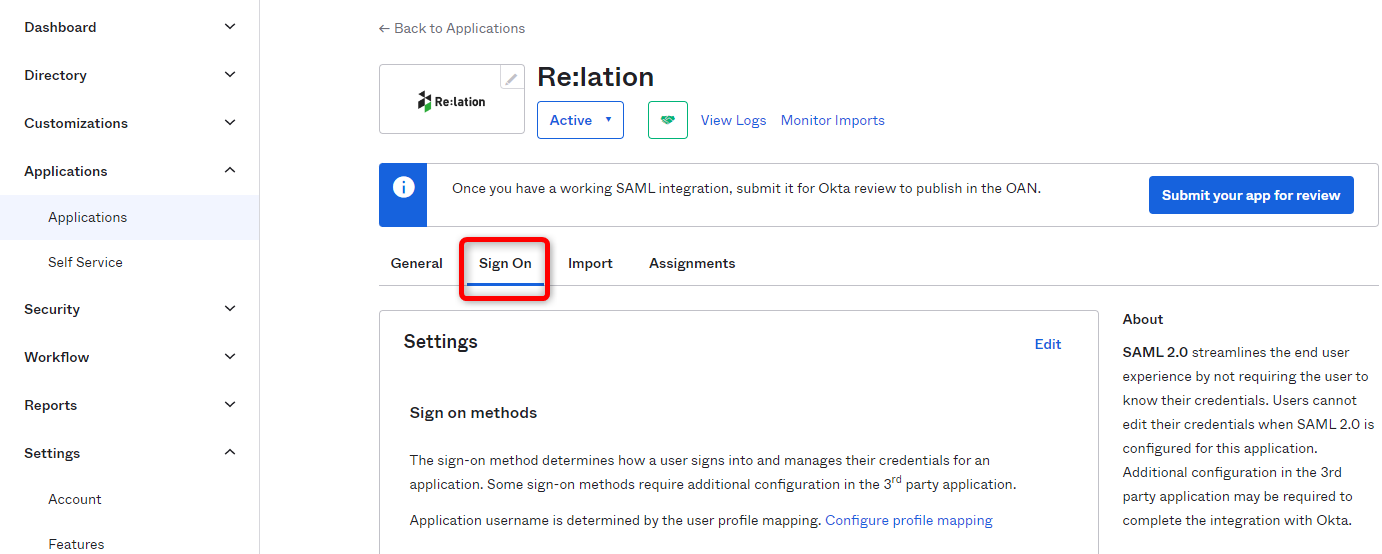The height and width of the screenshot is (554, 1382).
Task: Open the Active status dropdown
Action: point(580,120)
